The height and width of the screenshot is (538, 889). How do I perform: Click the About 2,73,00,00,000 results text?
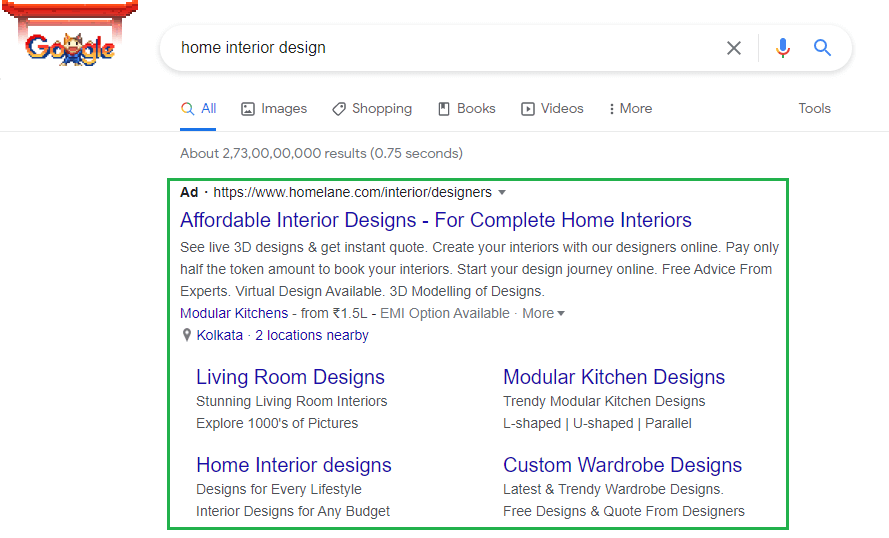coord(321,154)
